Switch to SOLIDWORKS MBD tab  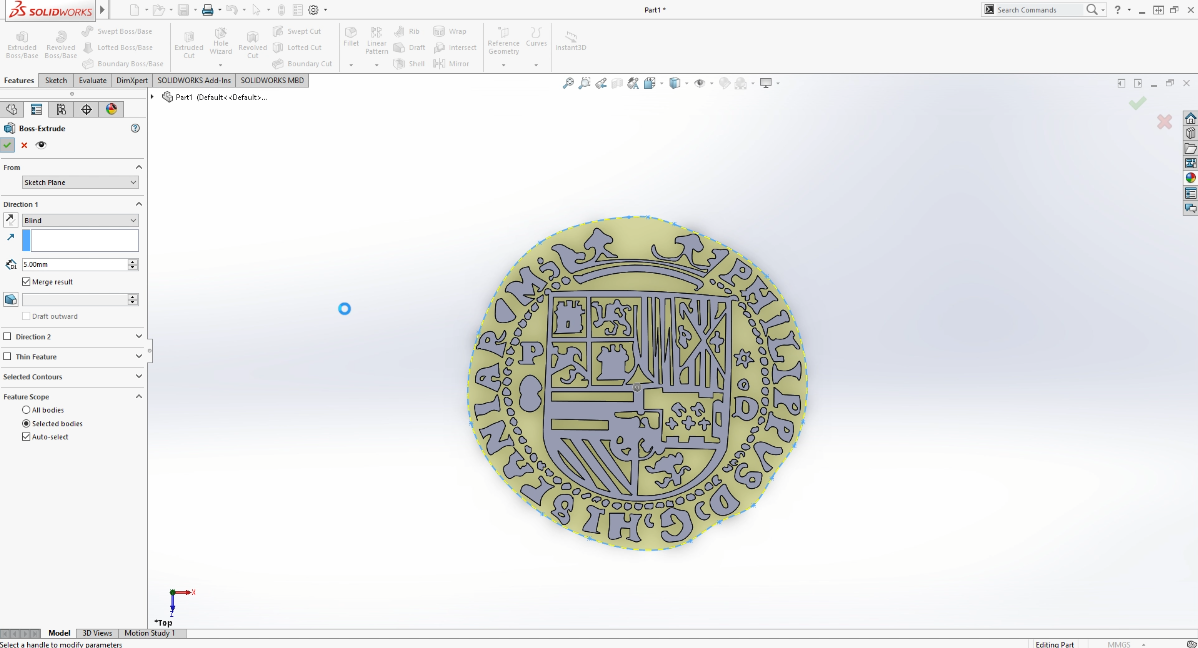[272, 80]
